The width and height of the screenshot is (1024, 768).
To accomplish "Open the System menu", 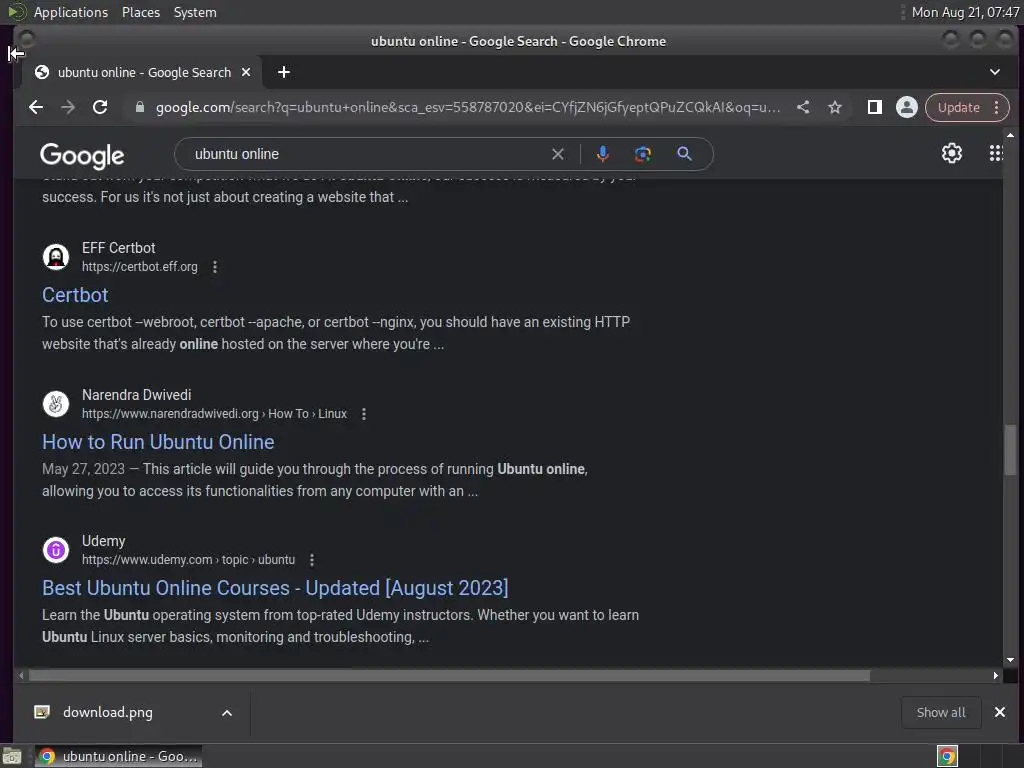I will click(195, 12).
